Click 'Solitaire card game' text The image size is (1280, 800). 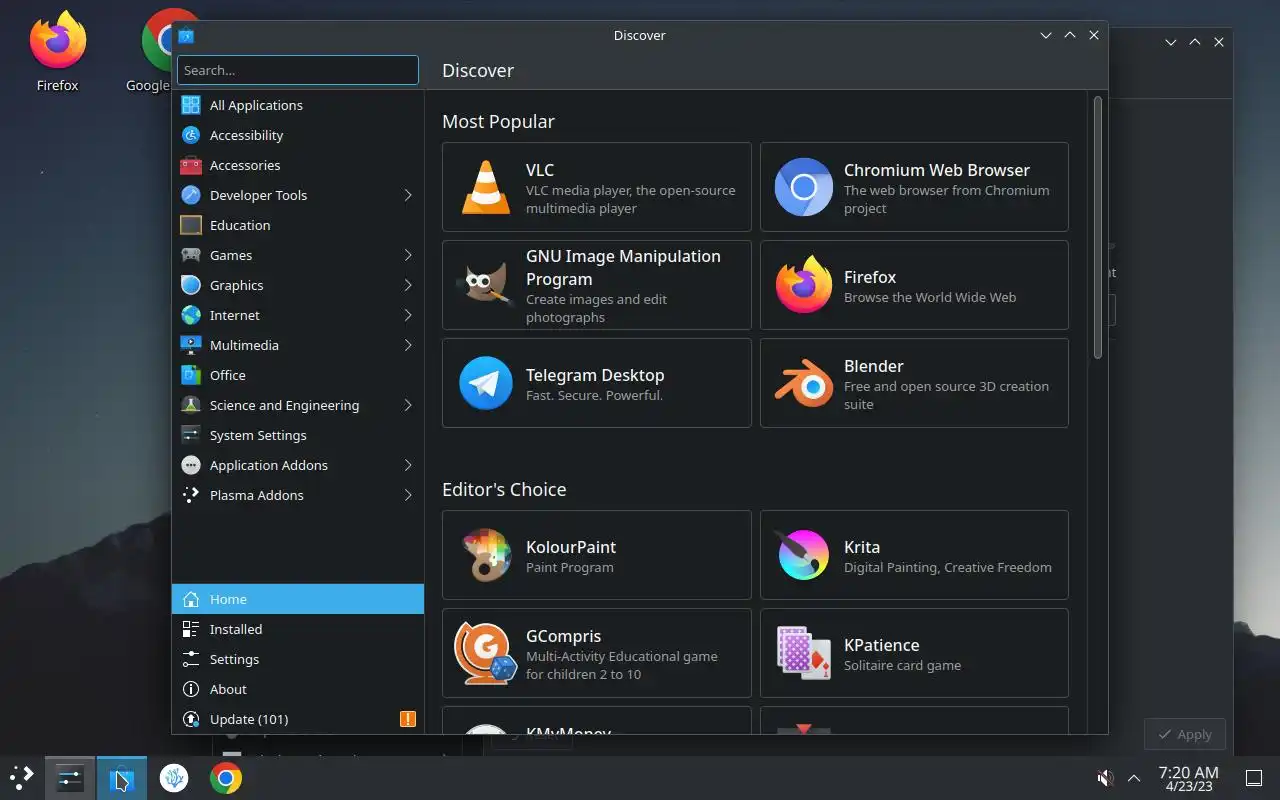pyautogui.click(x=902, y=665)
